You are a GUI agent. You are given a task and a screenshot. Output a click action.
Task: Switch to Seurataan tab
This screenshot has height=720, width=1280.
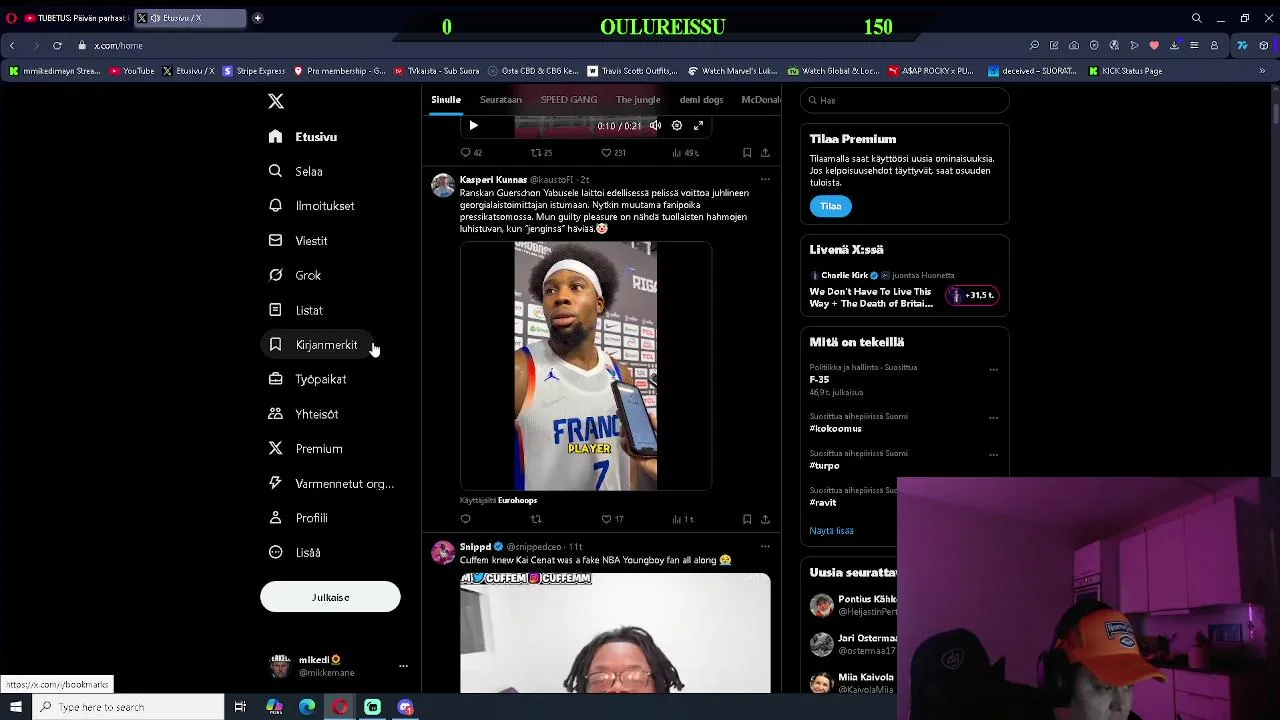(501, 100)
